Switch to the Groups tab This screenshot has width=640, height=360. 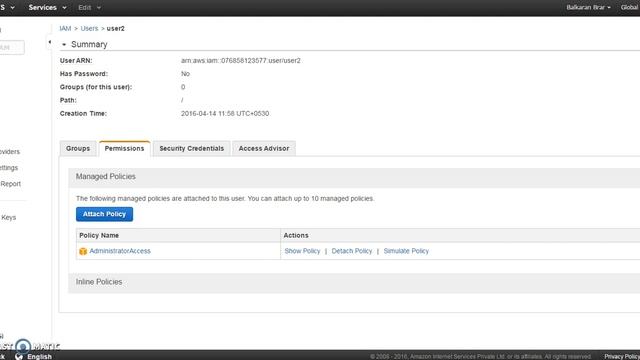click(78, 149)
